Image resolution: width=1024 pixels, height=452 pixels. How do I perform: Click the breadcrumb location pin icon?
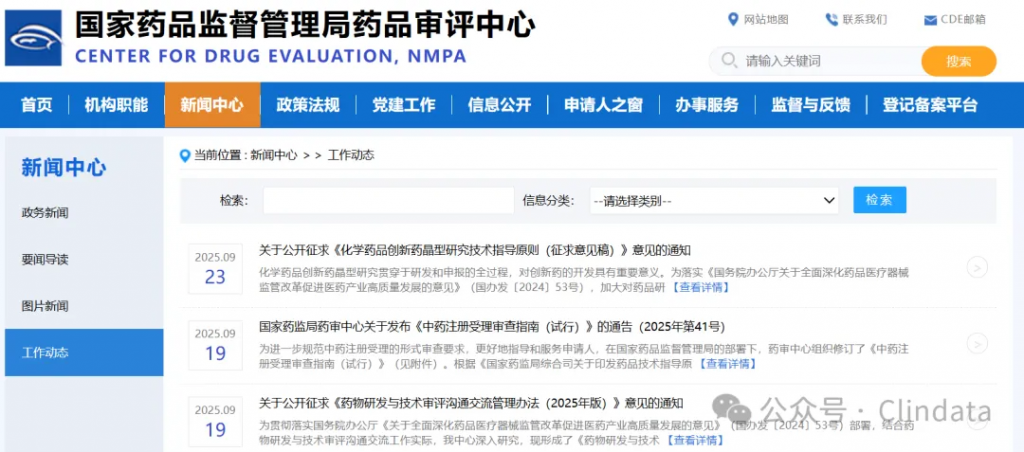(x=184, y=155)
